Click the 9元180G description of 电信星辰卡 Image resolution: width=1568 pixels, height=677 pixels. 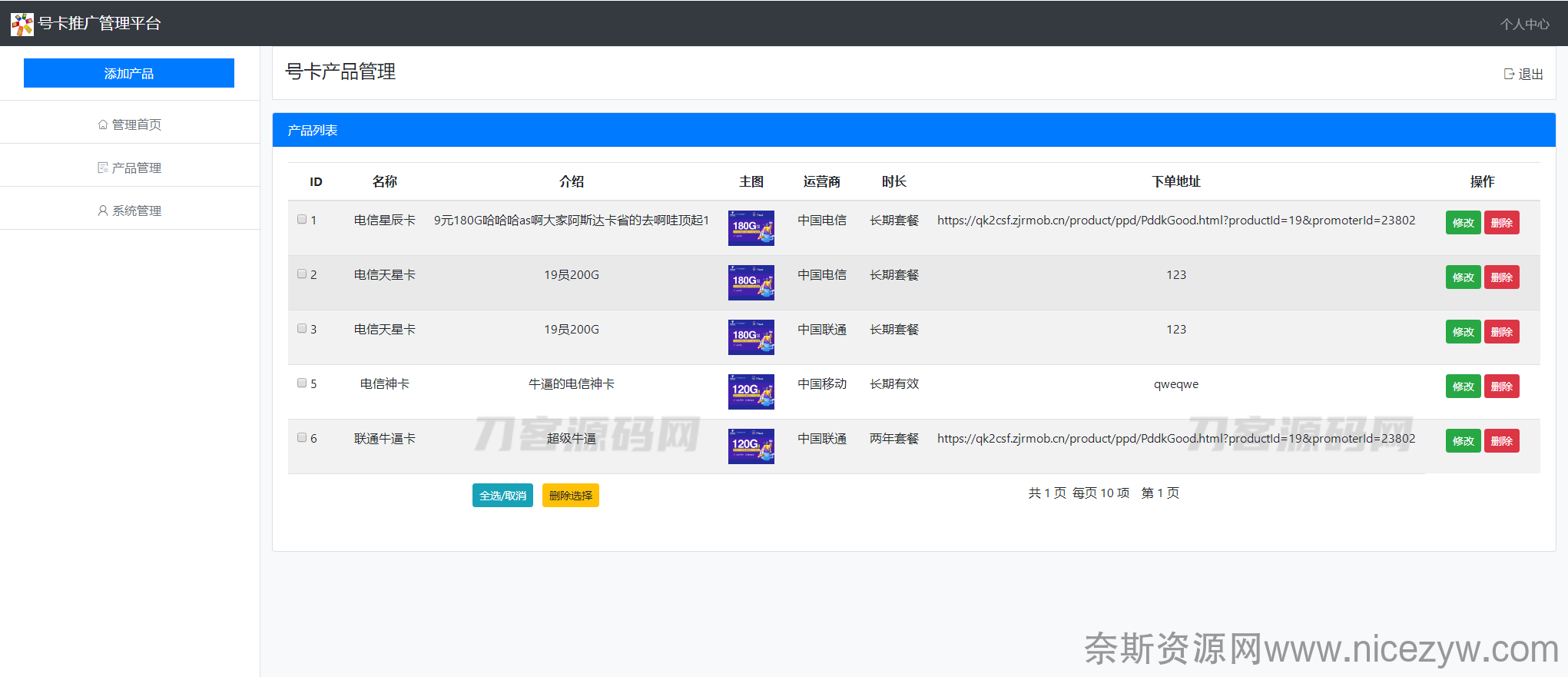coord(571,221)
